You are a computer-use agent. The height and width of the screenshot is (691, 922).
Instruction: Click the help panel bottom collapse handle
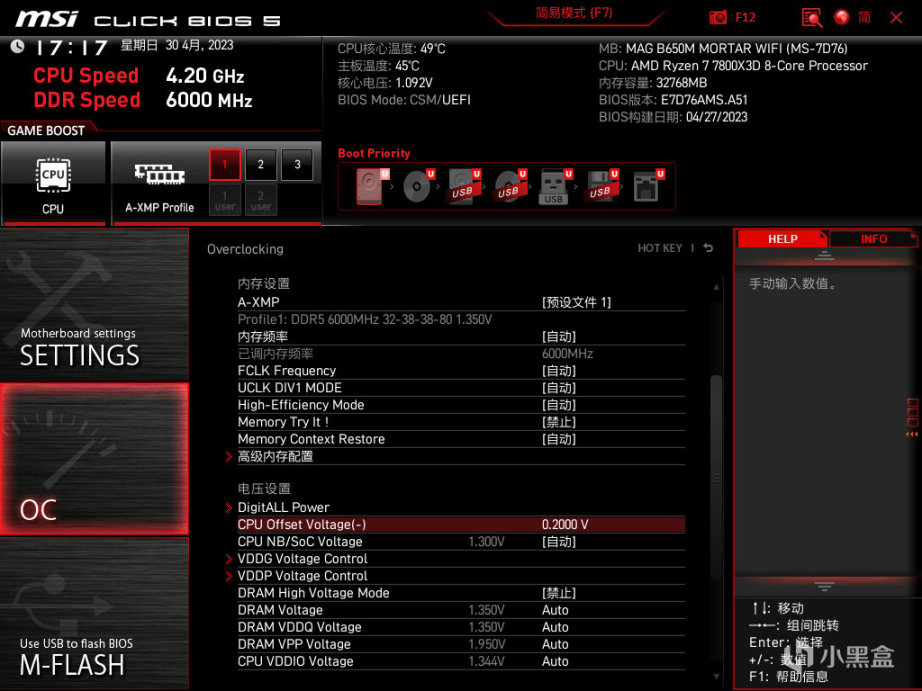[824, 586]
